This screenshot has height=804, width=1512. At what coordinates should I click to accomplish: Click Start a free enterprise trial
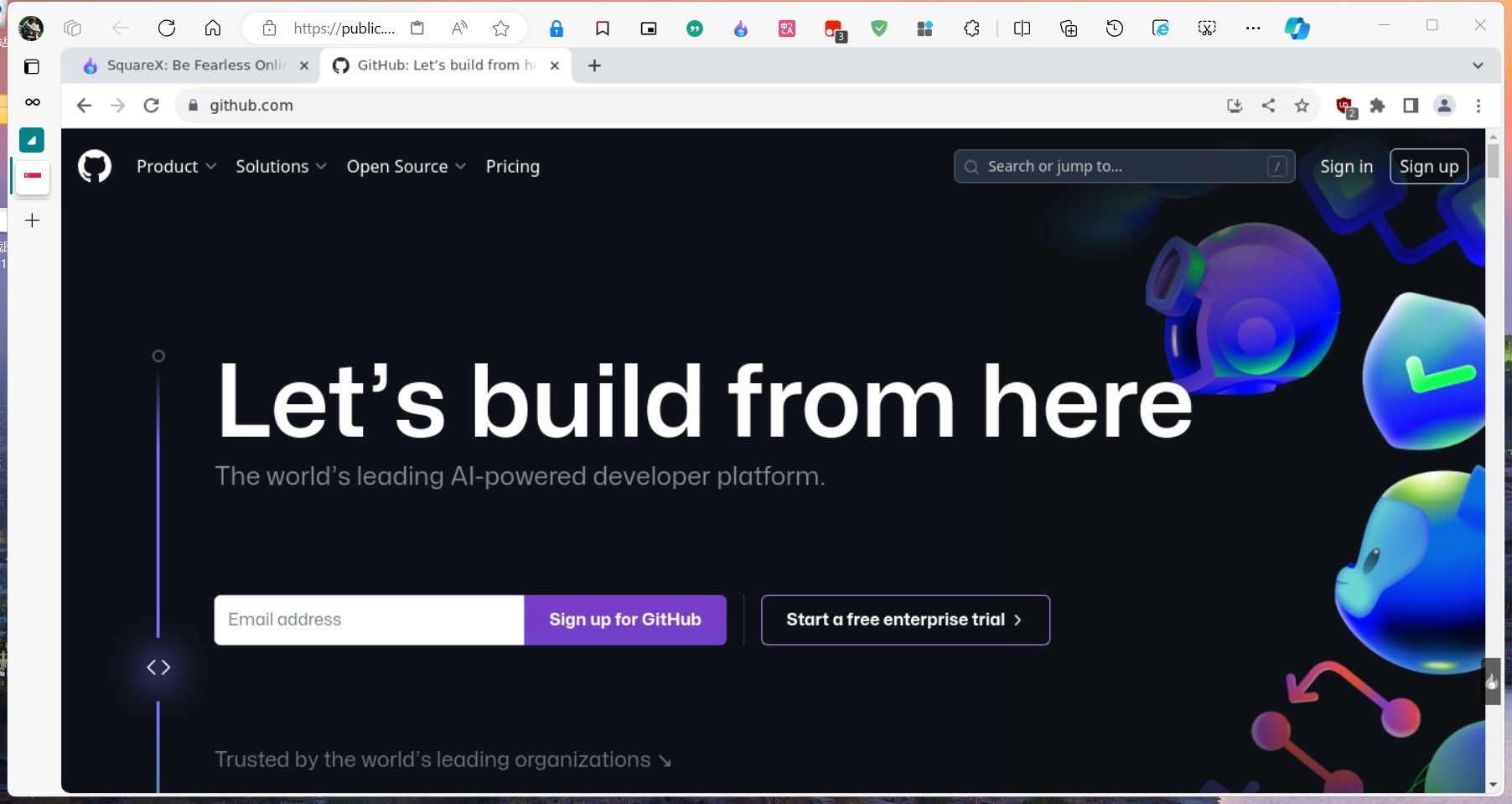(905, 620)
